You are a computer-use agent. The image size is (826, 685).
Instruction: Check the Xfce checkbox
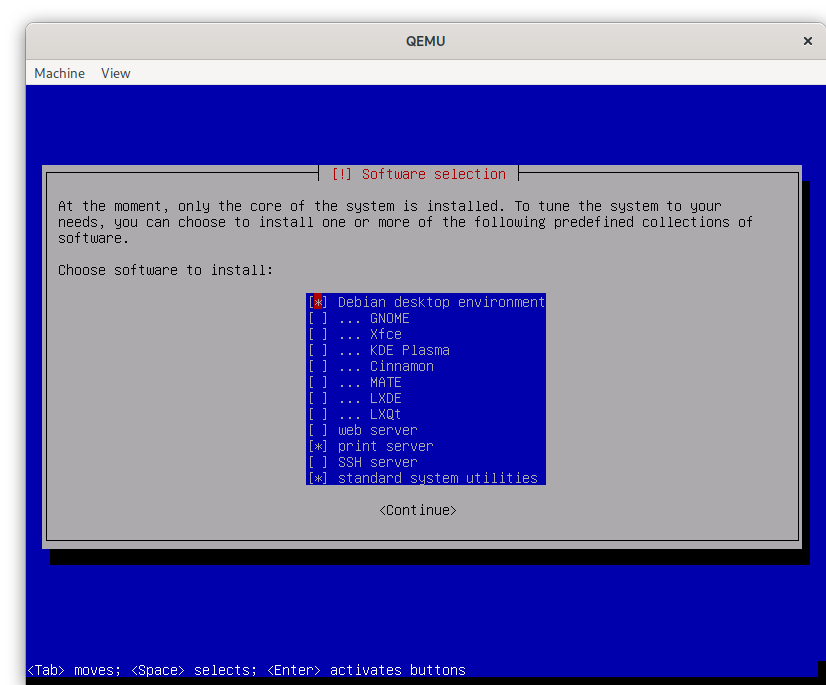point(318,334)
